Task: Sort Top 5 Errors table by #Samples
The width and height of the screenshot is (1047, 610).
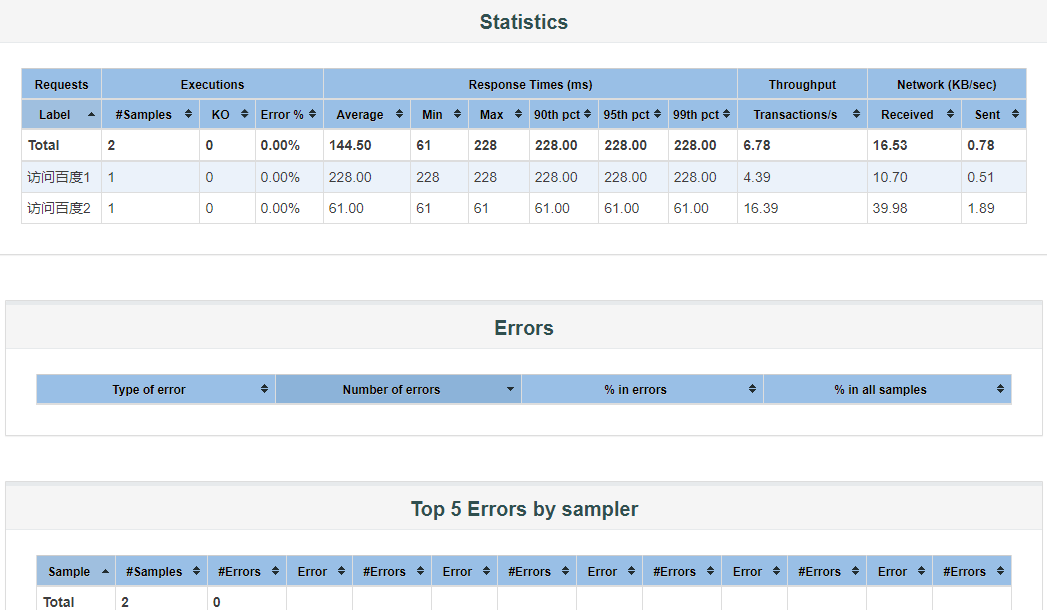Action: point(161,571)
